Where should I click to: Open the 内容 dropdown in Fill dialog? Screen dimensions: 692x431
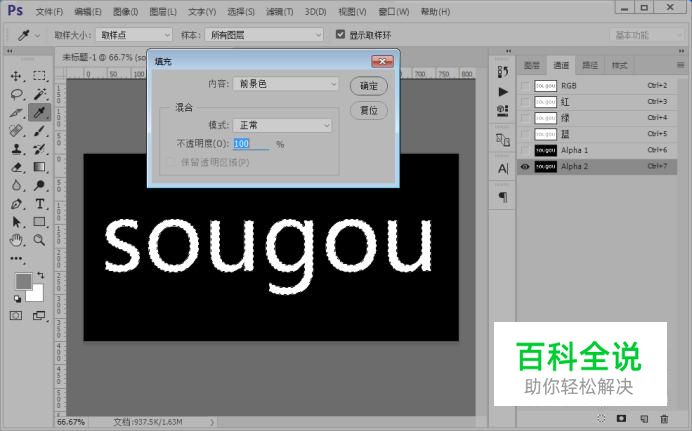[x=286, y=84]
